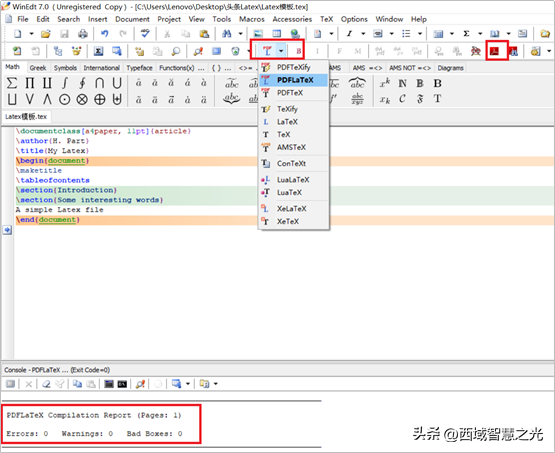This screenshot has width=555, height=453.
Task: Click the Sigma math icon in toolbar
Action: pos(467,34)
